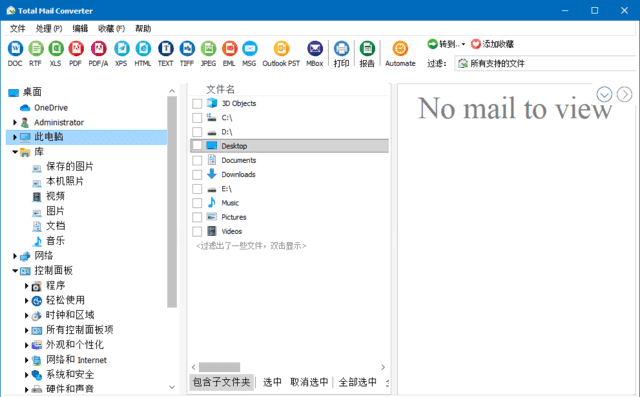This screenshot has width=640, height=397.
Task: Expand the Administrator tree node
Action: click(15, 122)
